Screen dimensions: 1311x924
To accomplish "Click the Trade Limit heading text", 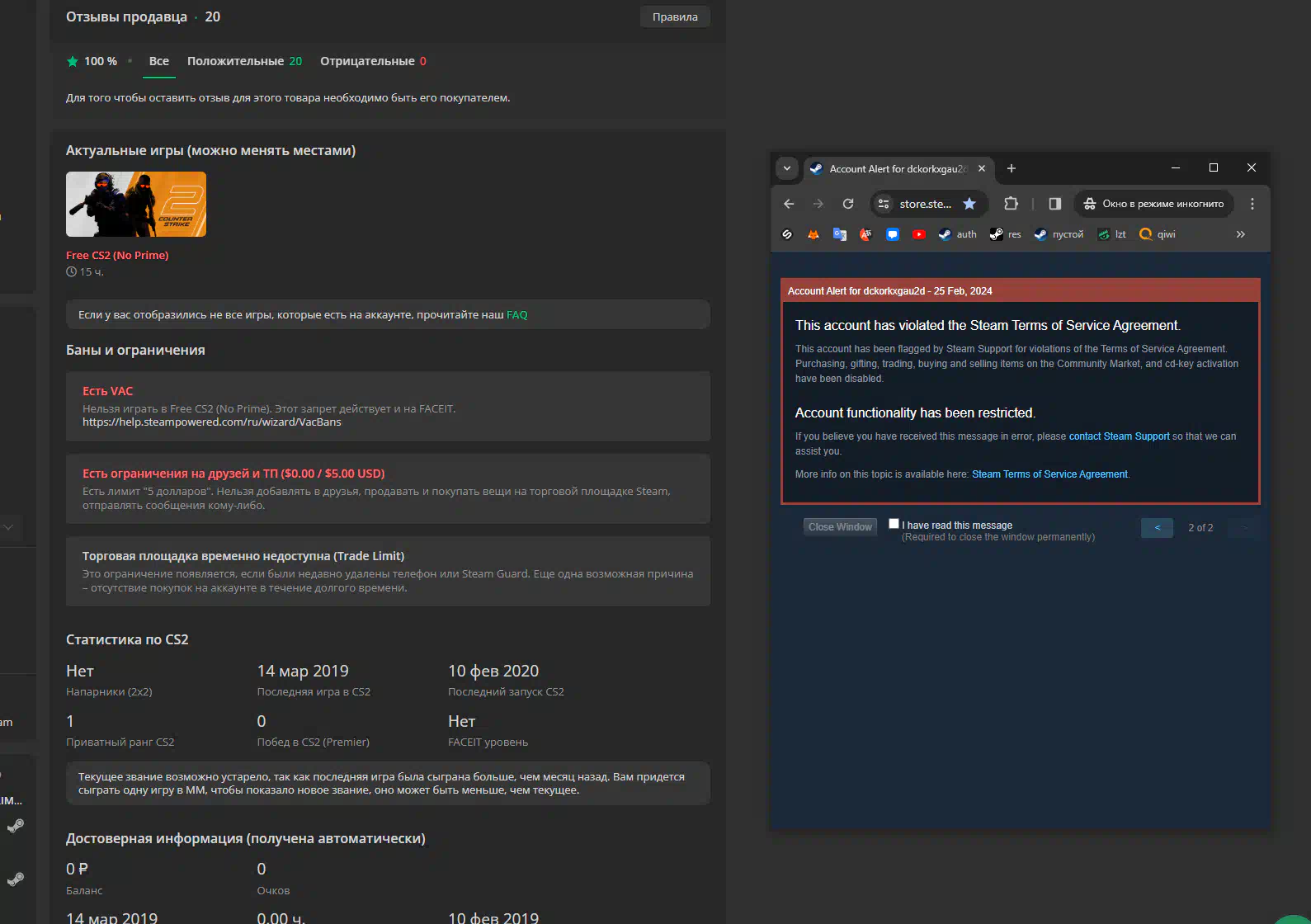I will (243, 556).
